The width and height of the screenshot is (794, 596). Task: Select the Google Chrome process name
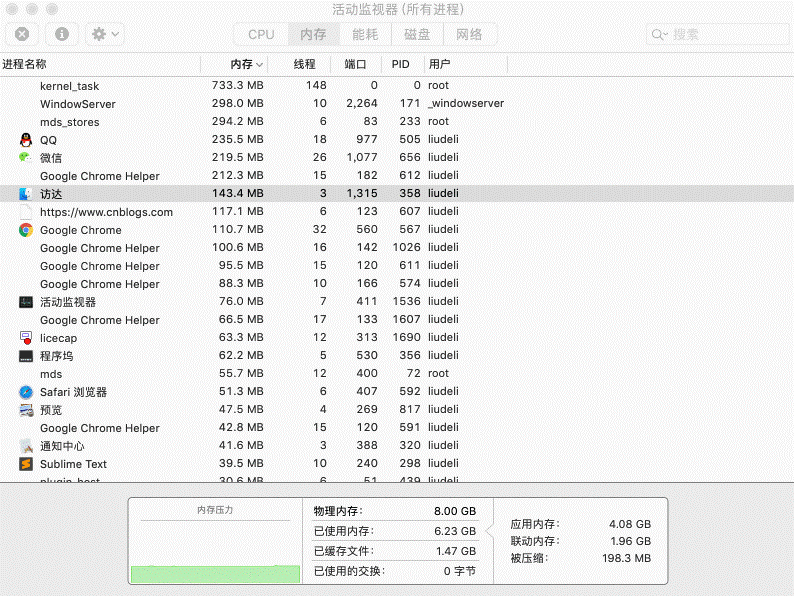(x=81, y=230)
